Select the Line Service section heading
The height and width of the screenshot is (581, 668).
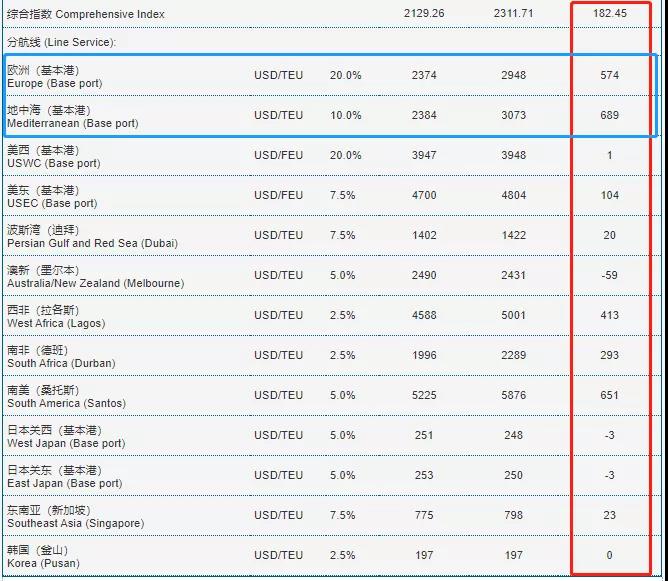pyautogui.click(x=61, y=43)
